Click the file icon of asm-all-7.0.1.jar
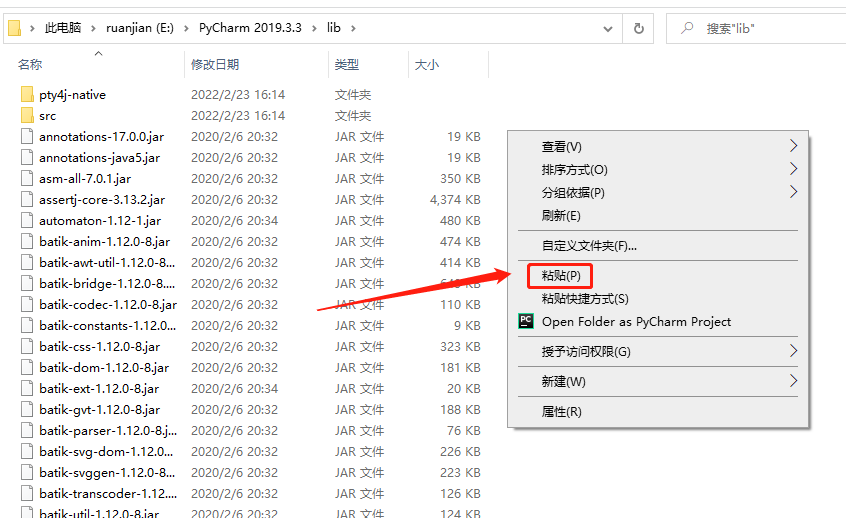 (x=27, y=179)
